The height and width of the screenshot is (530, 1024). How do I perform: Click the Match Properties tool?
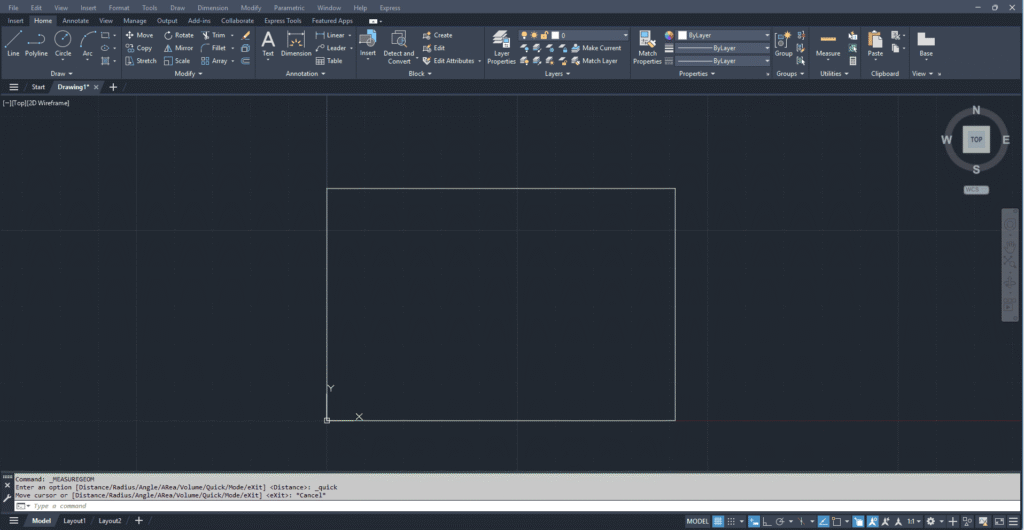[x=647, y=47]
